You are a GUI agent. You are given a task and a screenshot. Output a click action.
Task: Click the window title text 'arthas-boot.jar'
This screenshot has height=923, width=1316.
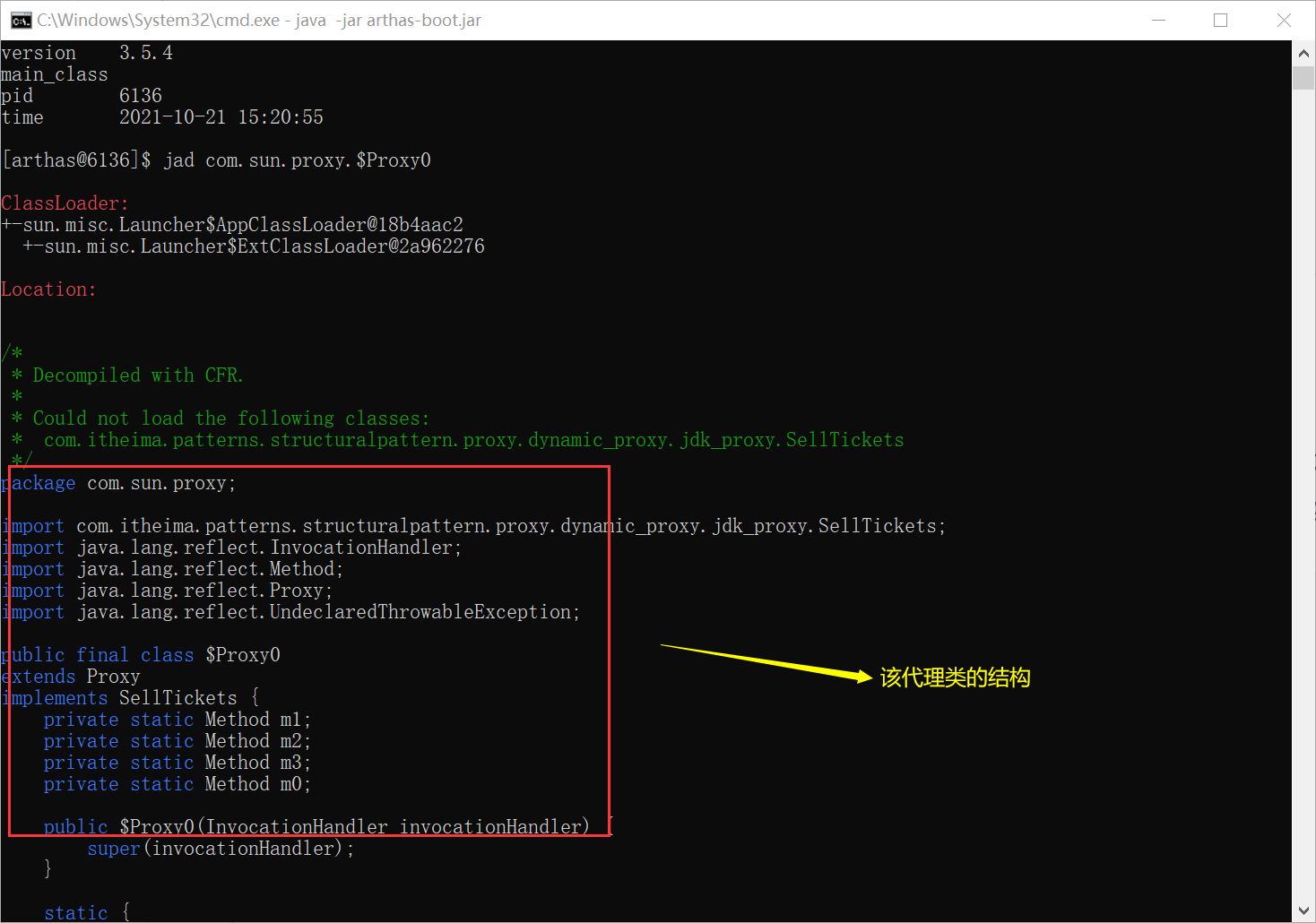[423, 20]
